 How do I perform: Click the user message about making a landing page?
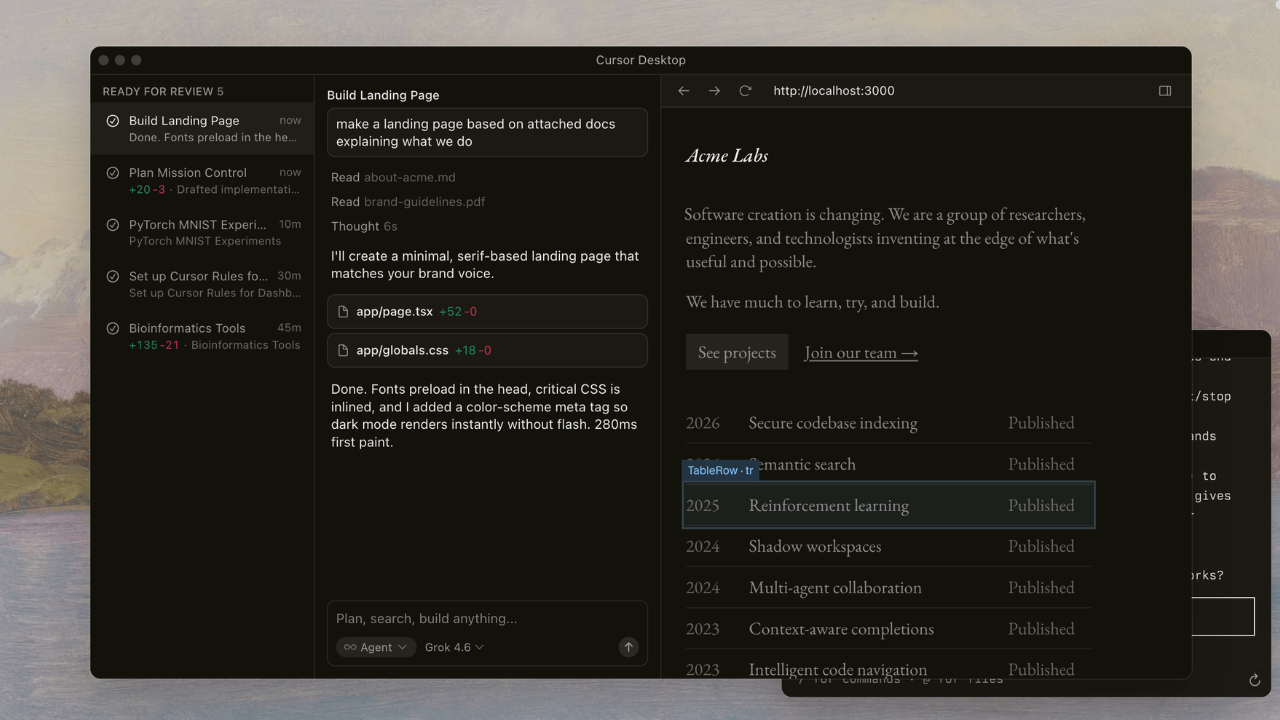[487, 133]
